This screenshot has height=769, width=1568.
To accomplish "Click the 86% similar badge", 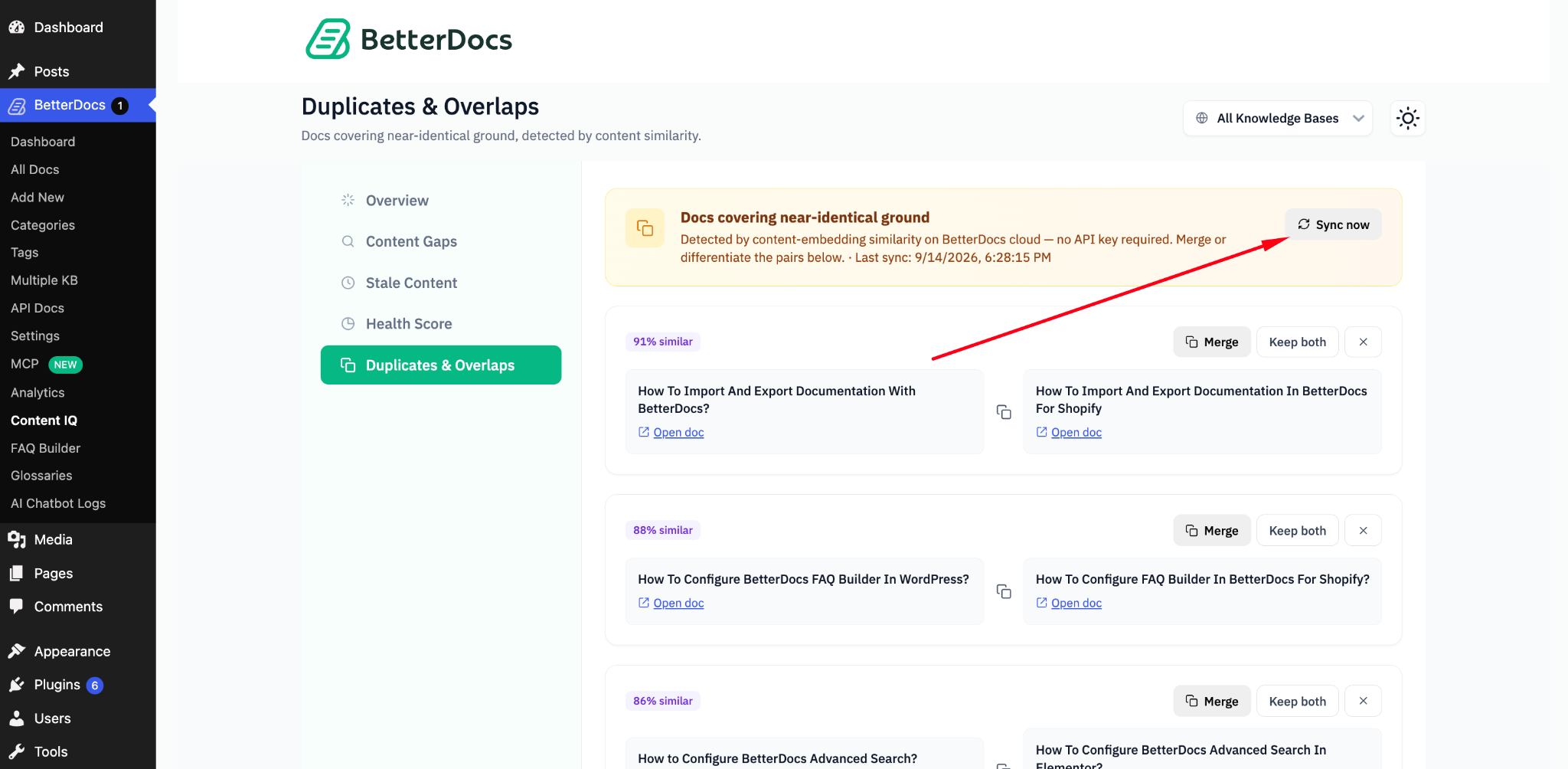I will 663,701.
